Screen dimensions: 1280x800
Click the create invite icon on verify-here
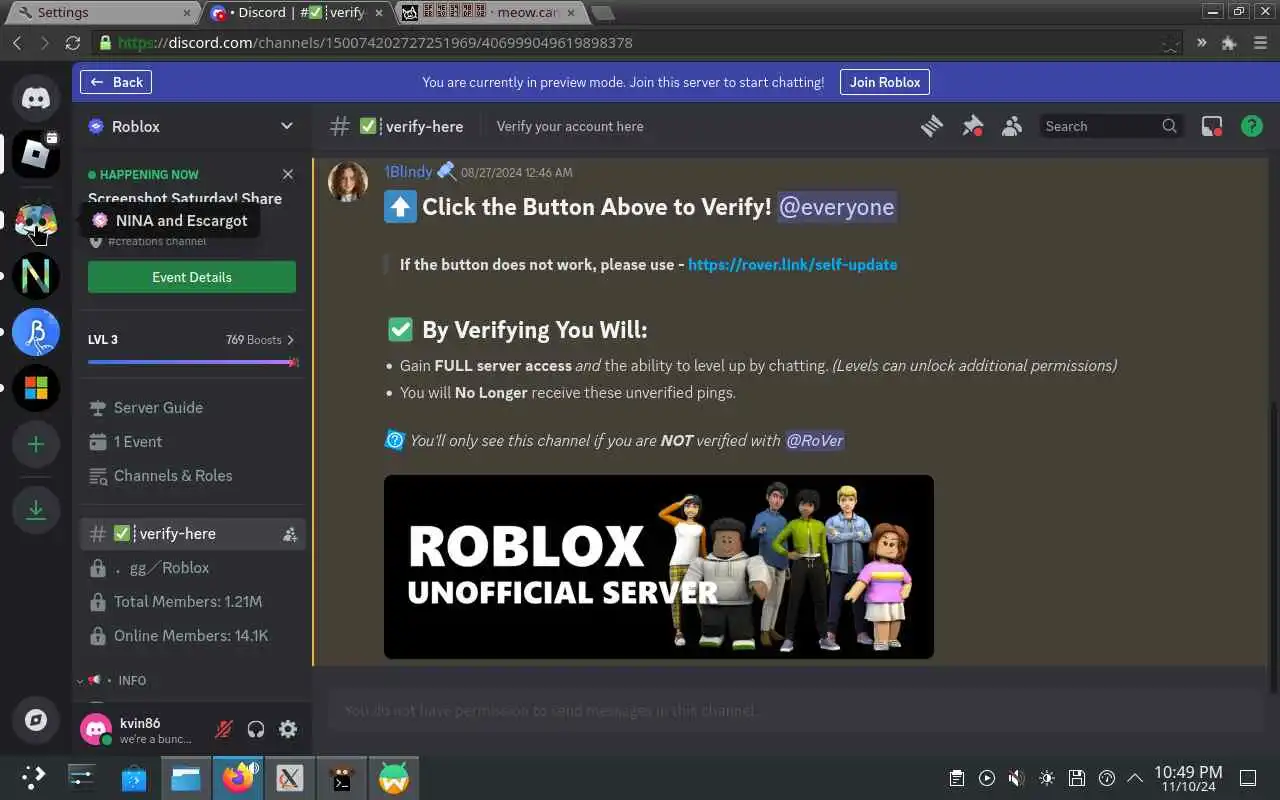point(290,534)
